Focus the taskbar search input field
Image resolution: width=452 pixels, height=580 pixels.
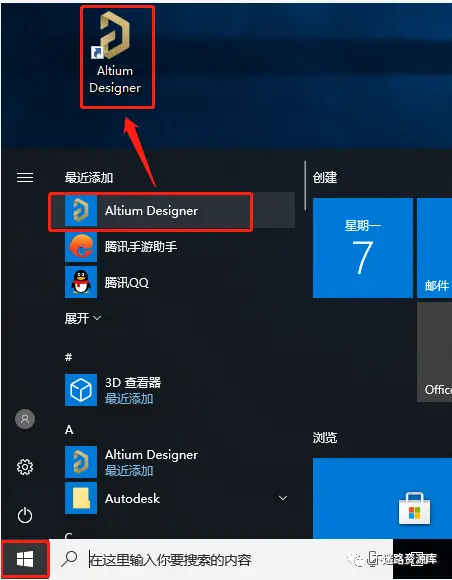pyautogui.click(x=221, y=559)
